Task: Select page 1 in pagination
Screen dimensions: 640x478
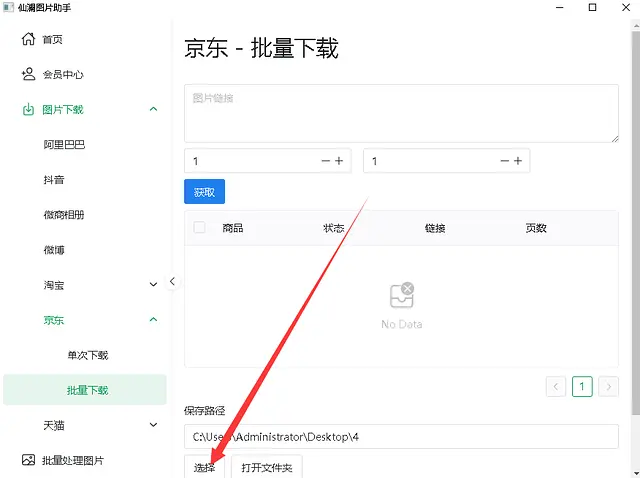Action: pos(582,387)
